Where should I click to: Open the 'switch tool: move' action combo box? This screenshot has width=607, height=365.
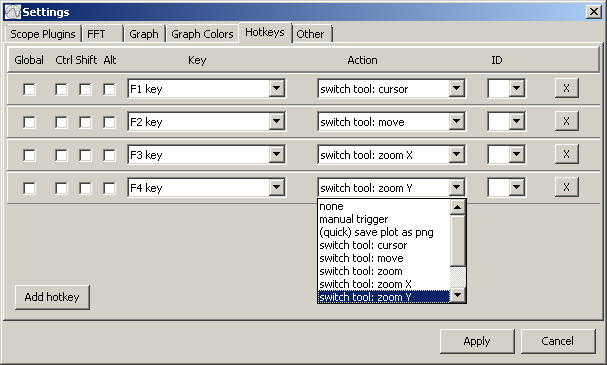[391, 122]
